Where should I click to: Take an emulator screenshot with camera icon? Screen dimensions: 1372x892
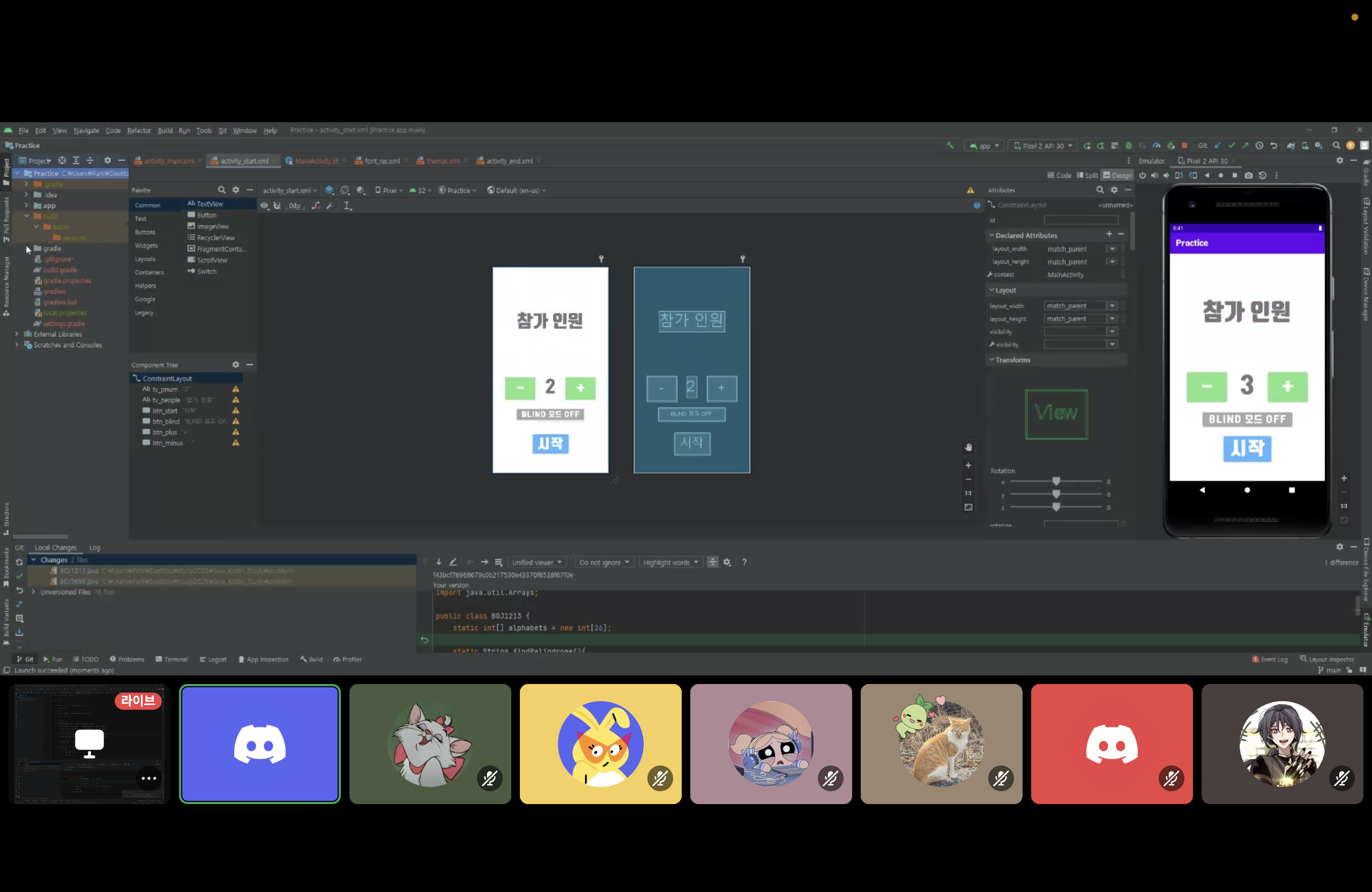1249,175
